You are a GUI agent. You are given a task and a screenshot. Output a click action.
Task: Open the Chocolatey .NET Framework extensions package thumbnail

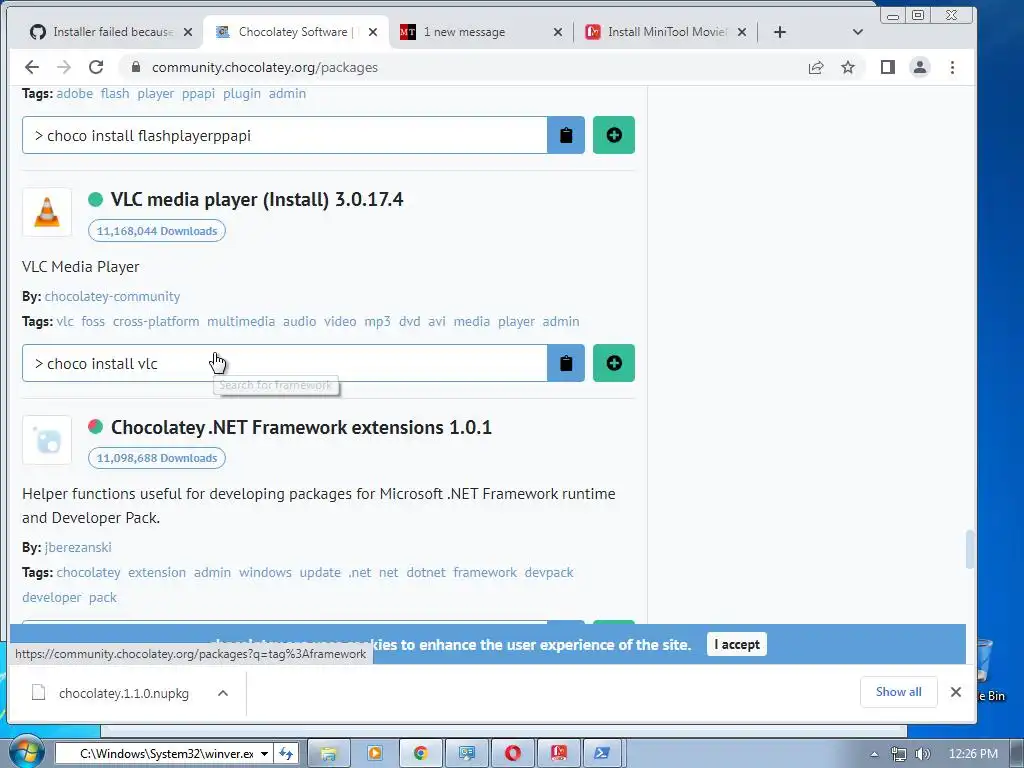click(x=47, y=440)
